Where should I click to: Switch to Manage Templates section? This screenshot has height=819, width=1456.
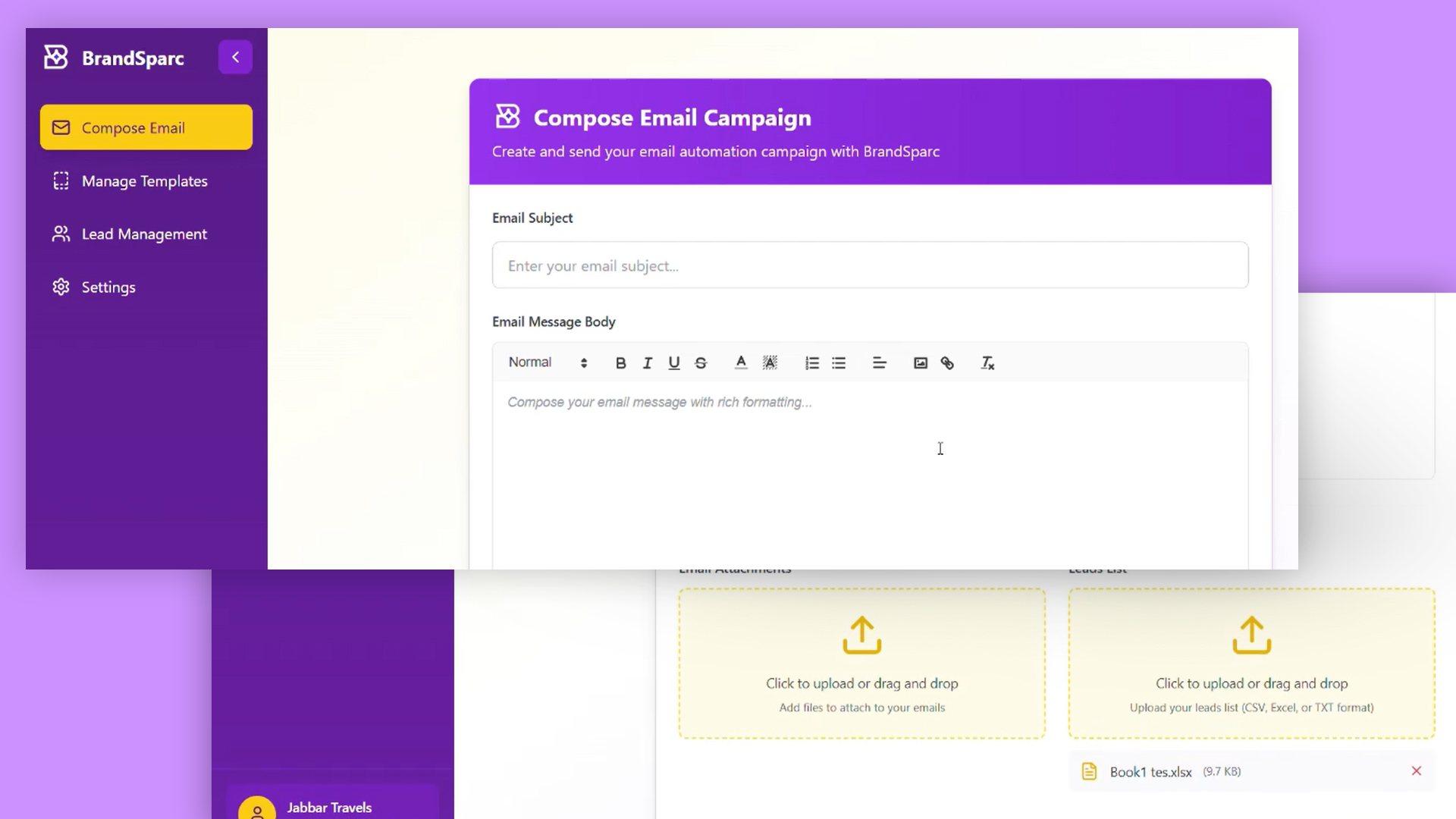144,180
